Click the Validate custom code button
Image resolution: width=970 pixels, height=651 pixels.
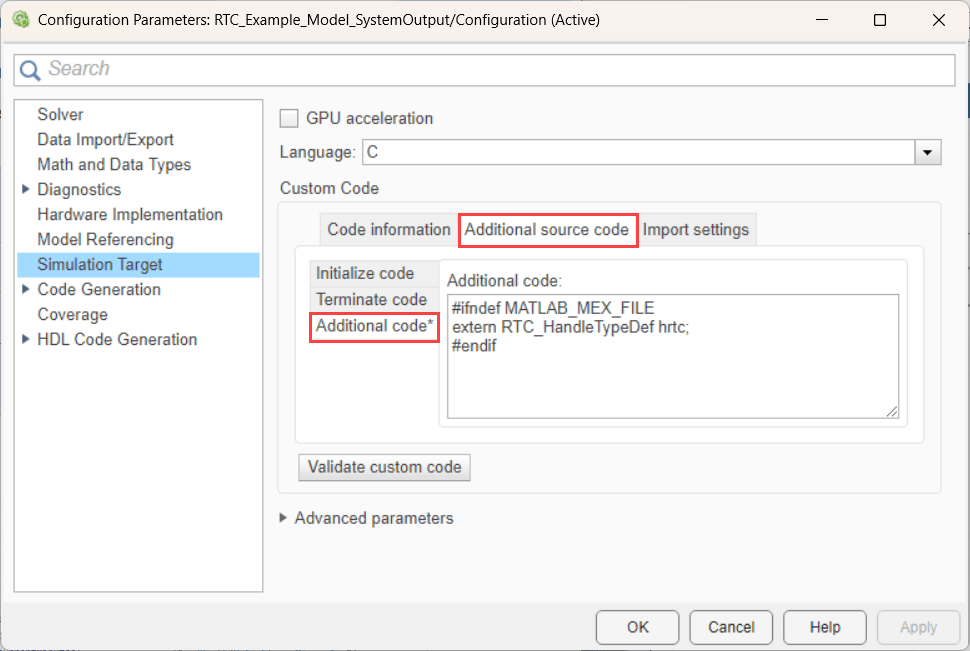384,467
